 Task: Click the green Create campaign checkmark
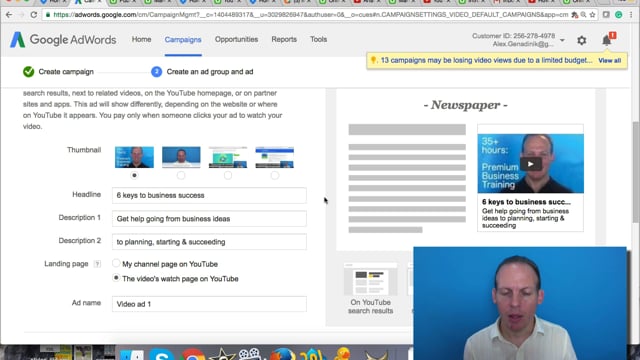(x=29, y=72)
